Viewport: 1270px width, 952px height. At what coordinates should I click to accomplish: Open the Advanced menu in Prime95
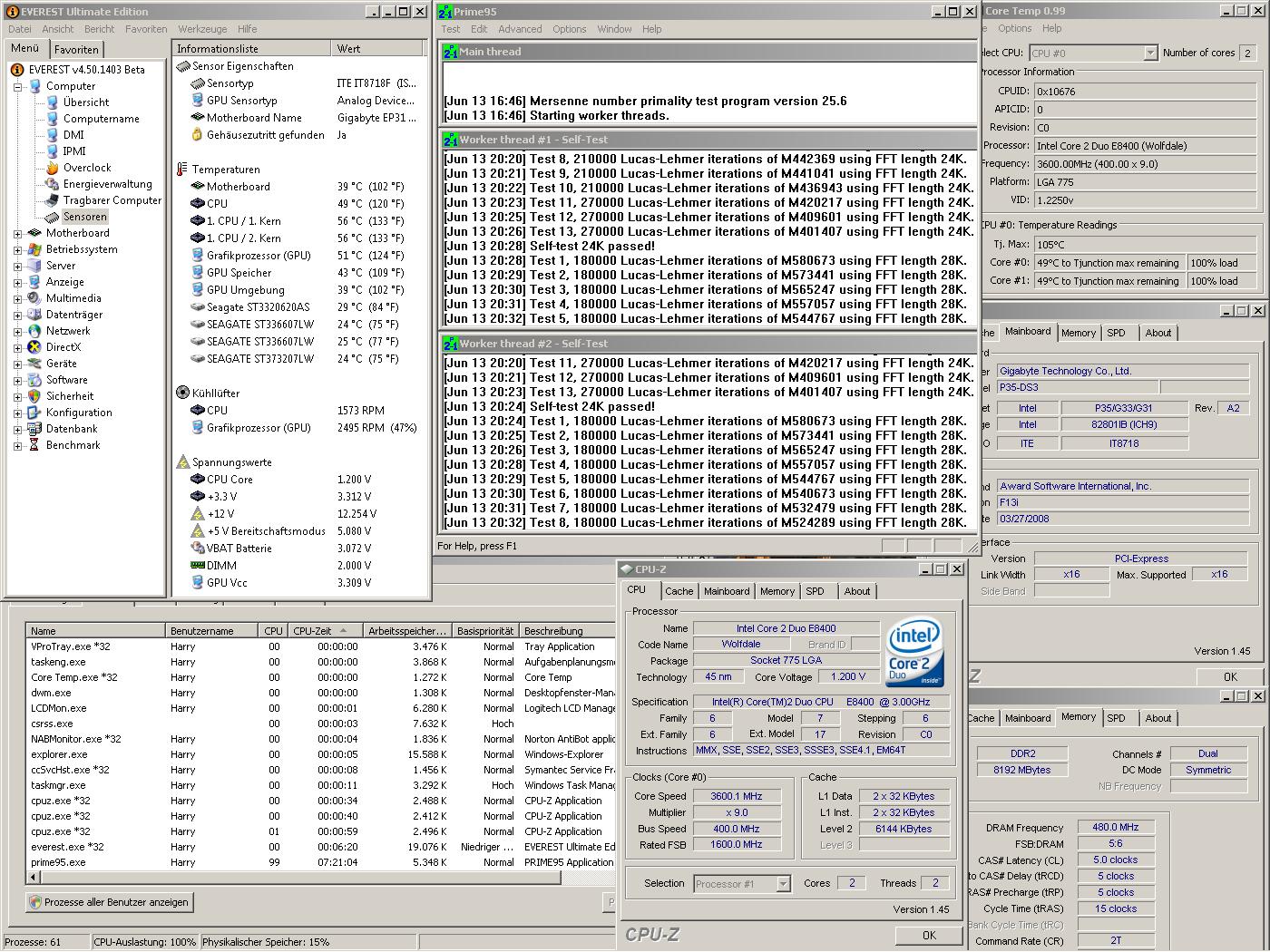[x=520, y=29]
